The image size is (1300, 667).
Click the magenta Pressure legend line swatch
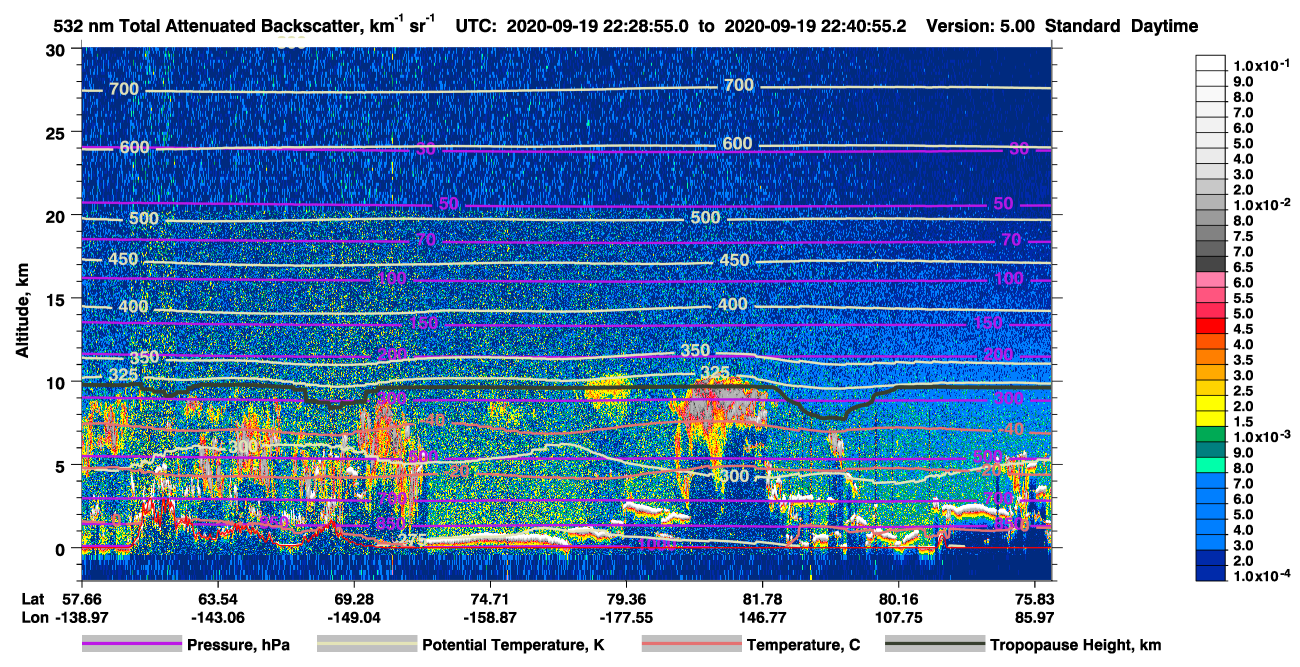click(x=131, y=645)
